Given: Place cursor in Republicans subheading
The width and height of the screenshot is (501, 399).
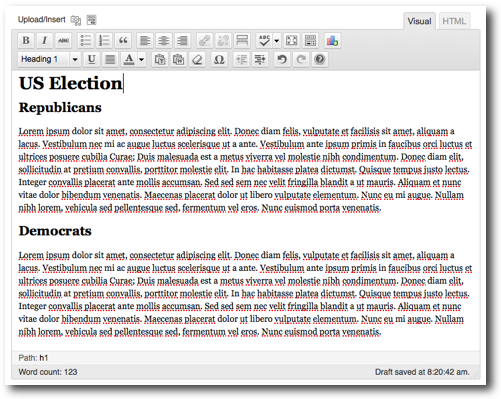Looking at the screenshot, I should pos(60,108).
